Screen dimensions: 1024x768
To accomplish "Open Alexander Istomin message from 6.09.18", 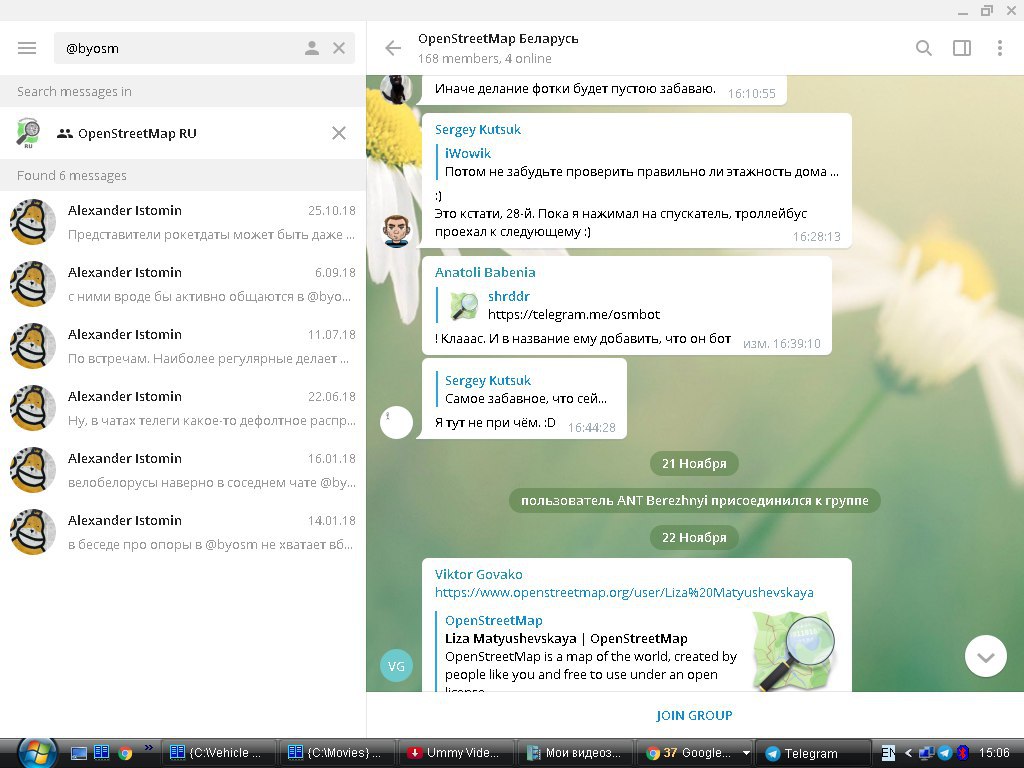I will 183,284.
